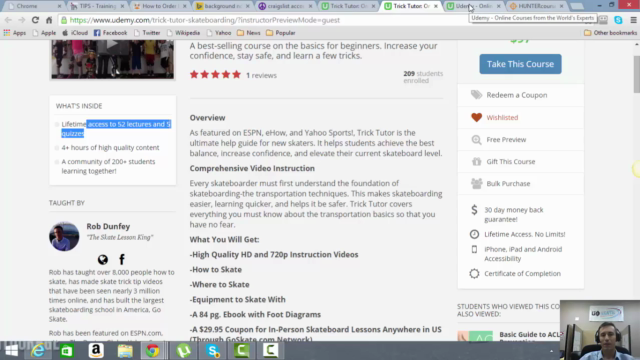Image resolution: width=640 pixels, height=360 pixels.
Task: Click the 1 reviews link
Action: 261,76
